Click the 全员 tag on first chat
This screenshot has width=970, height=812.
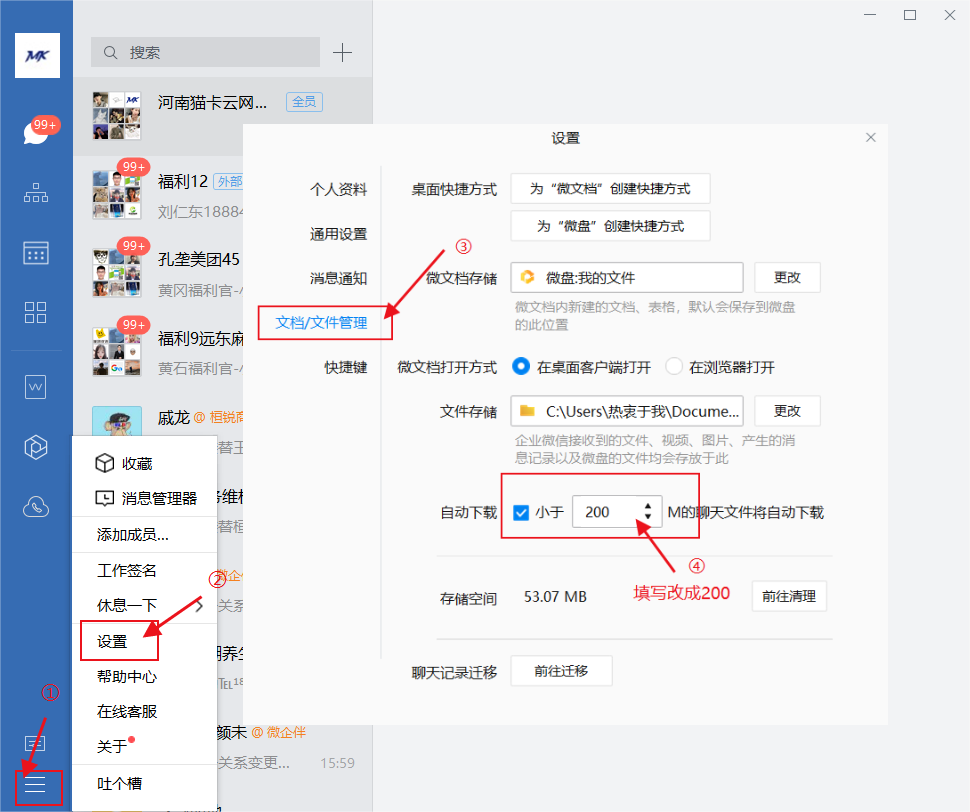(304, 101)
